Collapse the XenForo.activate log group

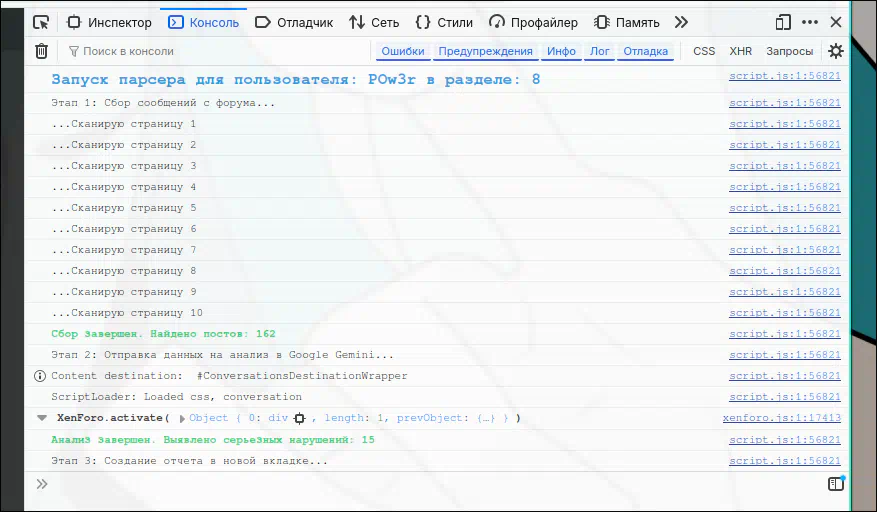pos(42,418)
